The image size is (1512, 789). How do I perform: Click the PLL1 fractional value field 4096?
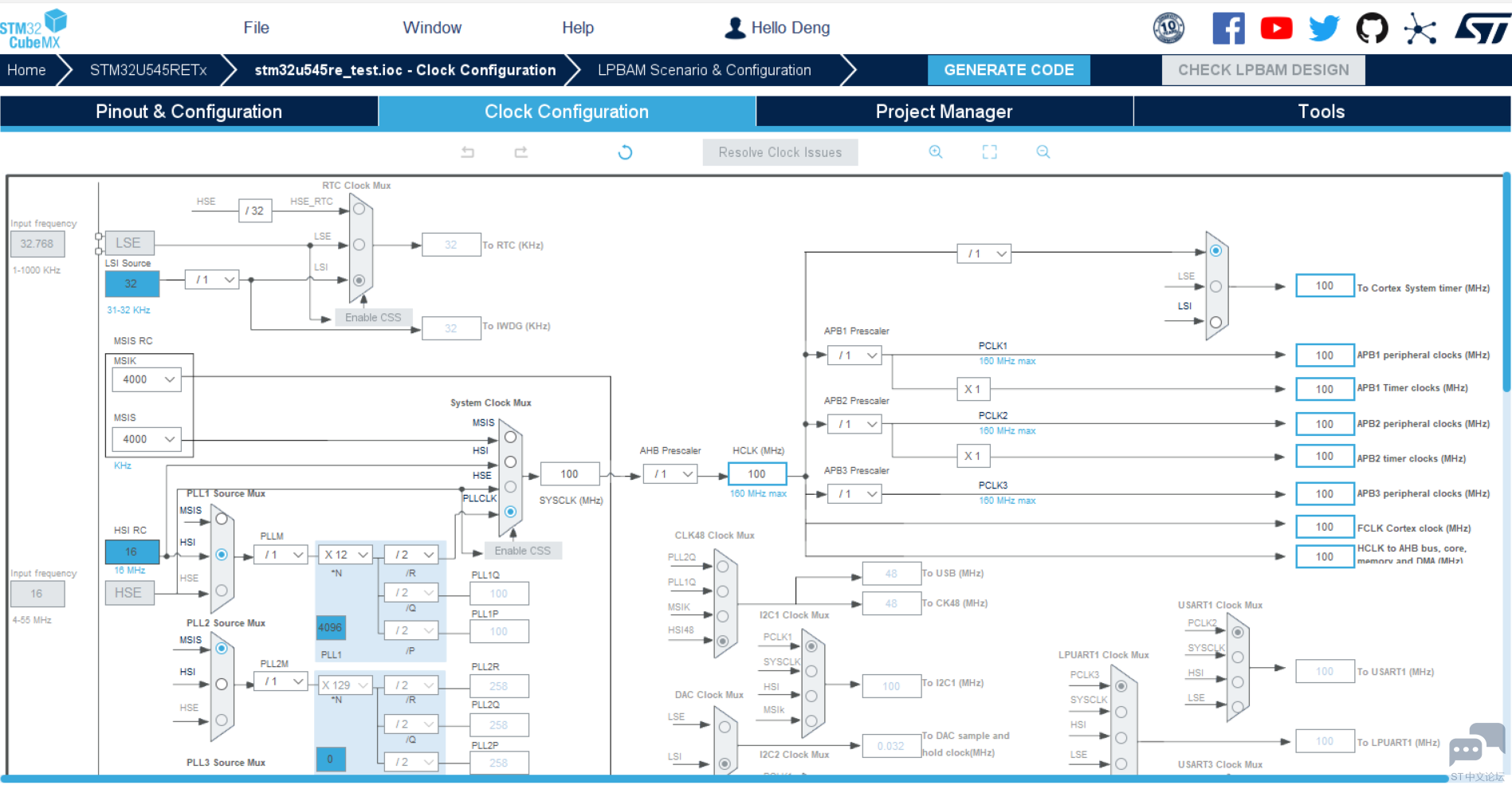[331, 628]
